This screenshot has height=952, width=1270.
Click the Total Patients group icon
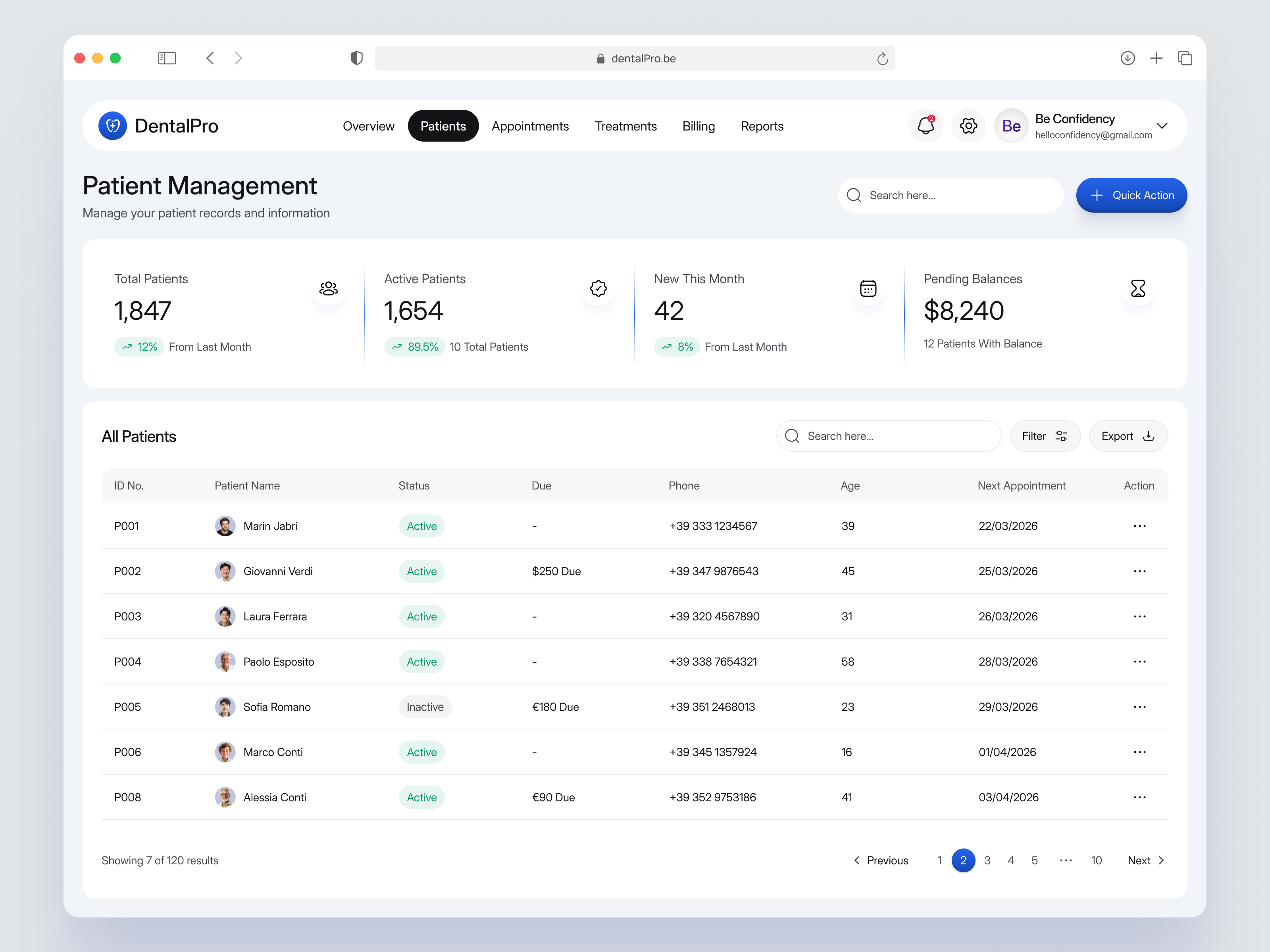[328, 289]
